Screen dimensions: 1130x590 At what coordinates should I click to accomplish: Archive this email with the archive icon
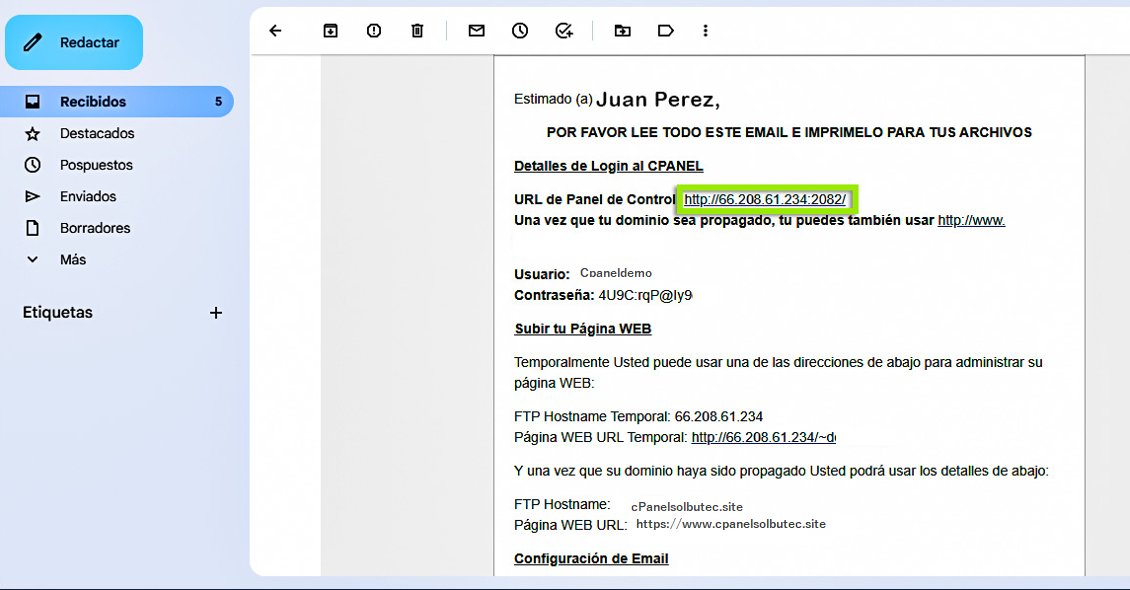tap(330, 31)
